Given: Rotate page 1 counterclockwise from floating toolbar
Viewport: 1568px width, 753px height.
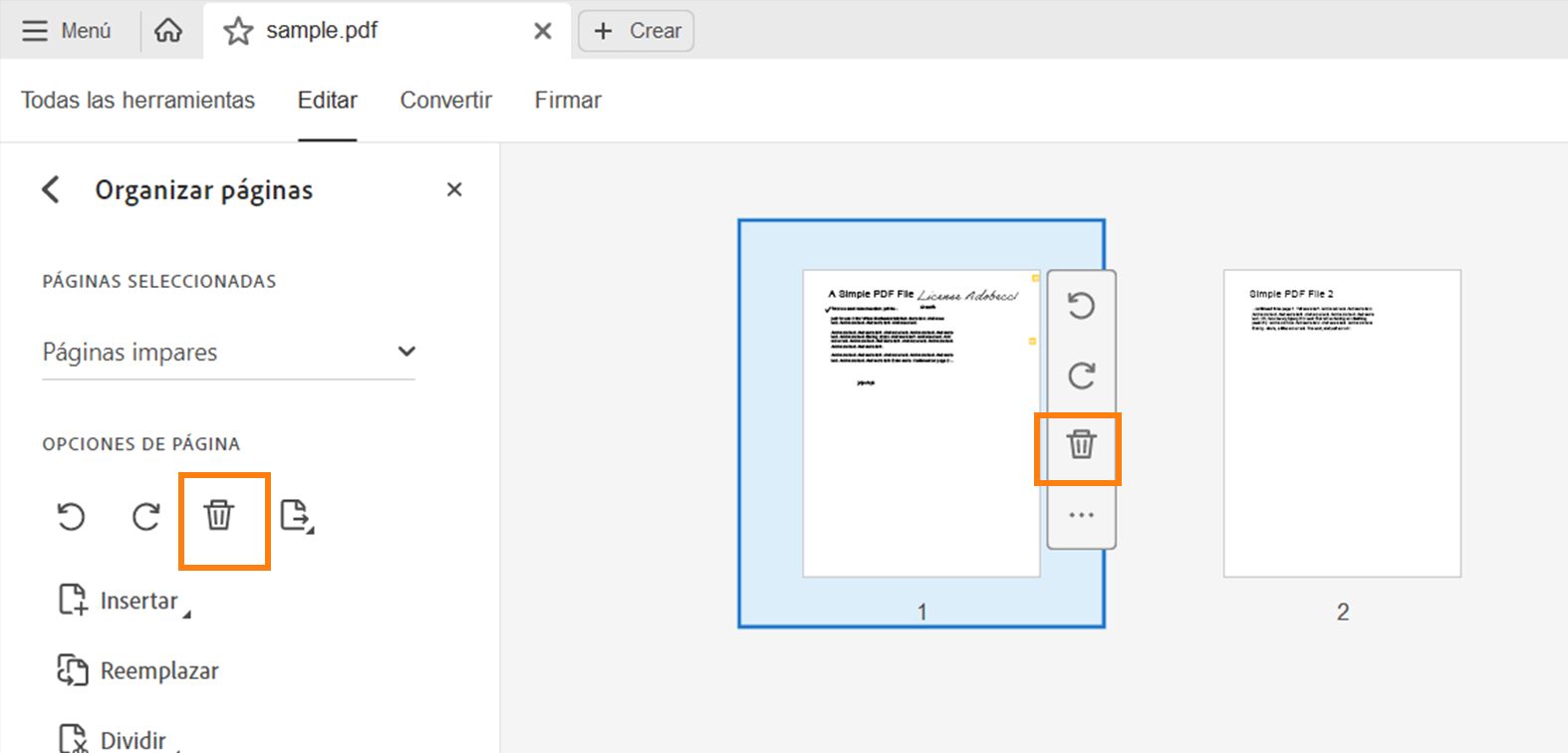Looking at the screenshot, I should click(x=1082, y=305).
